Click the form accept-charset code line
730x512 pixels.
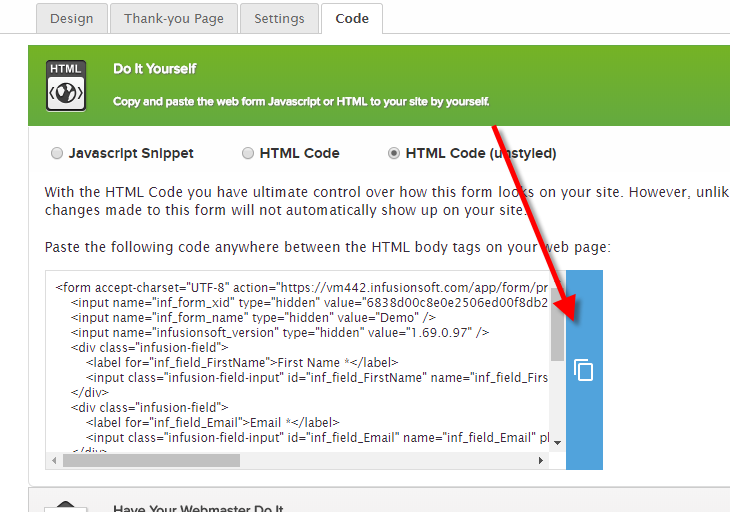[302, 288]
